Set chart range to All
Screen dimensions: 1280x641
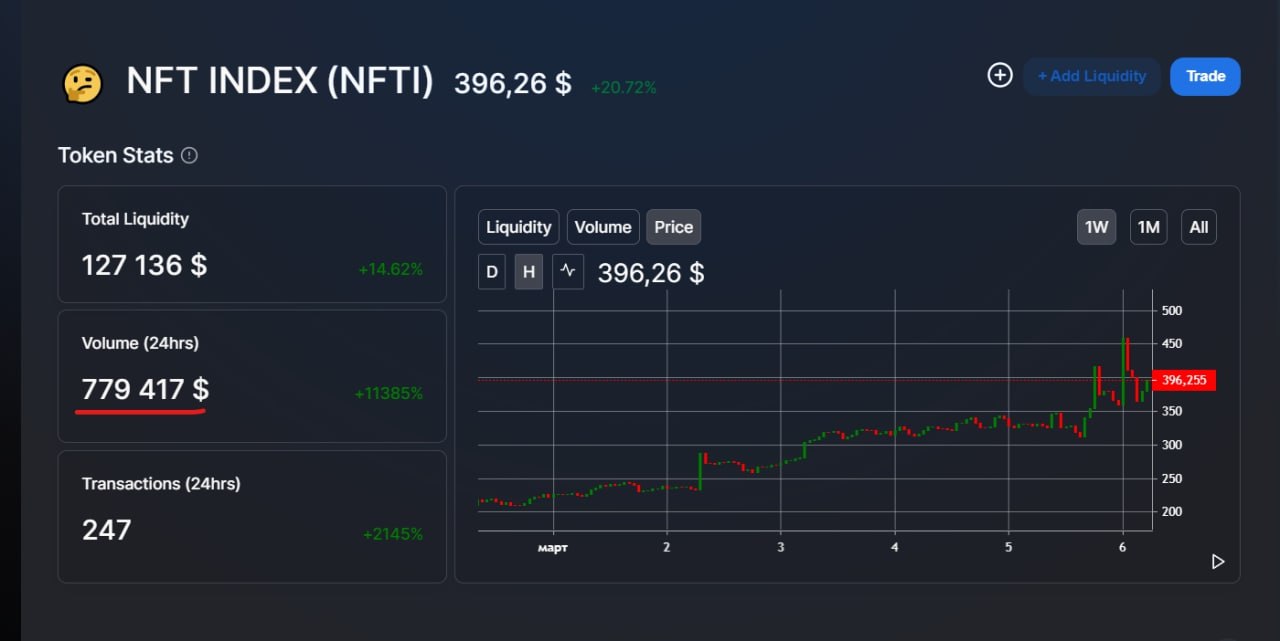click(1199, 227)
